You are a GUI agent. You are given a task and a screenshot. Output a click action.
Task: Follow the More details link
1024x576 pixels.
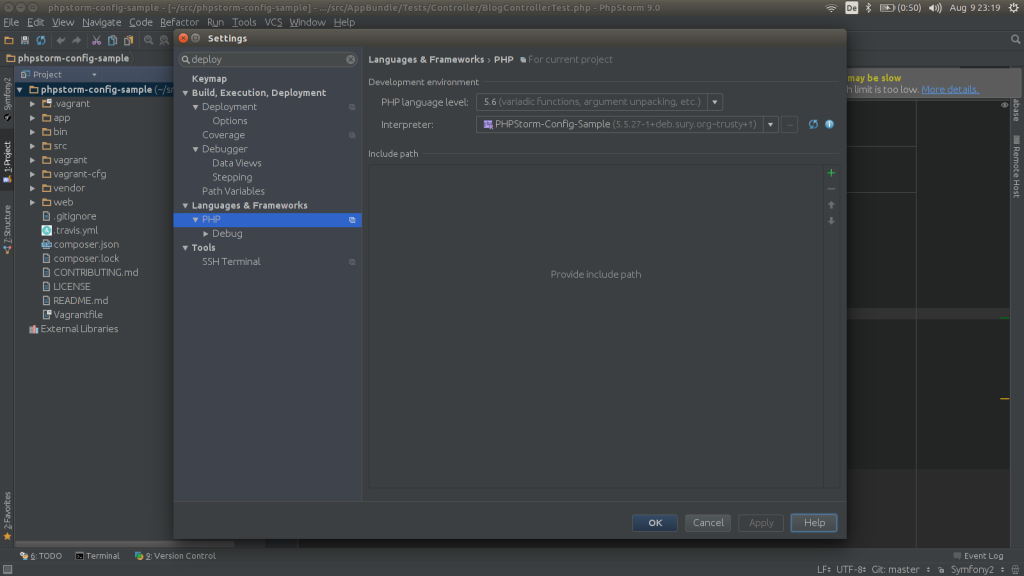coord(950,89)
